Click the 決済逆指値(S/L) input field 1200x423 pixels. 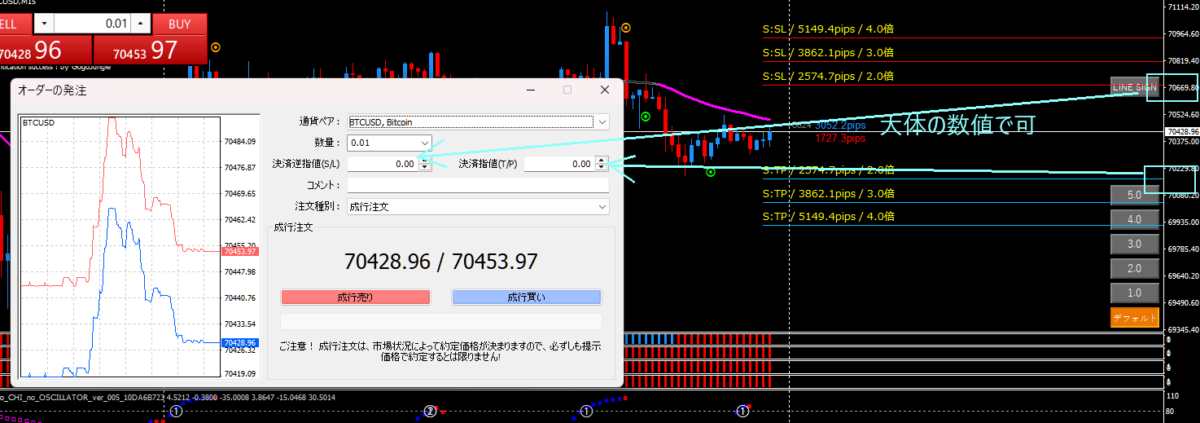(x=382, y=164)
